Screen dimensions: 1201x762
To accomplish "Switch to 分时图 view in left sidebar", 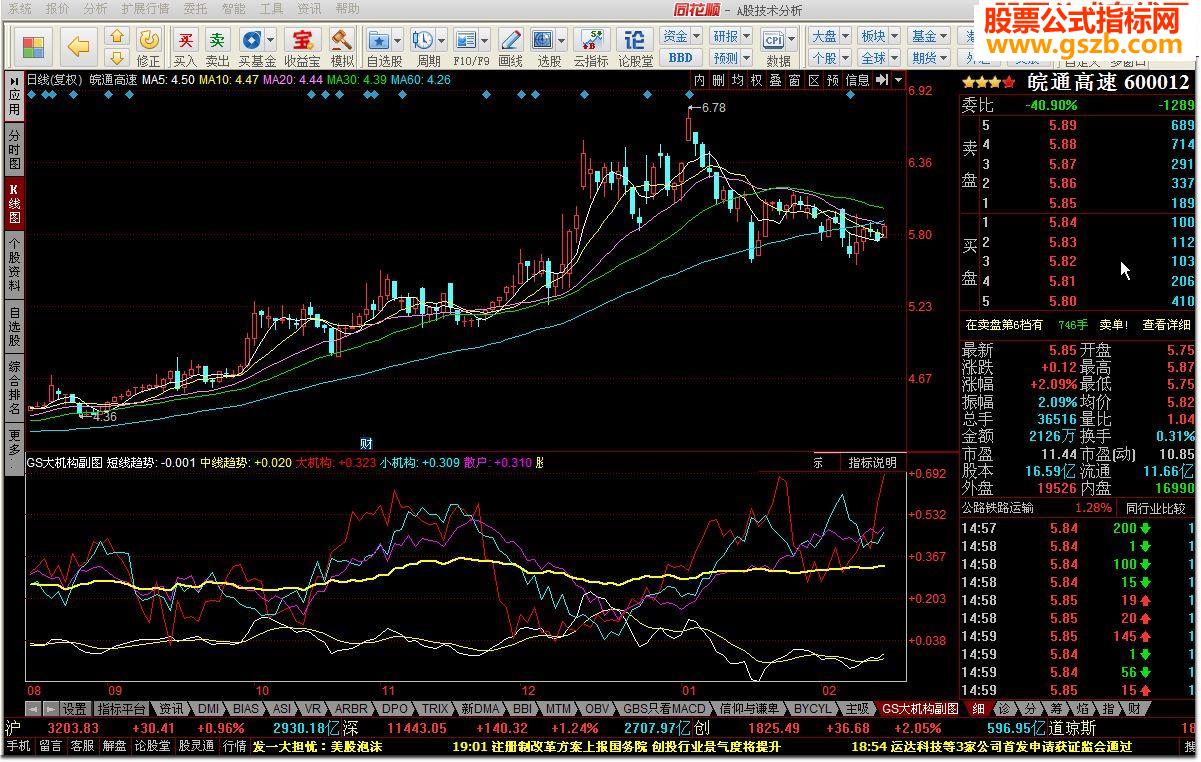I will (x=14, y=150).
